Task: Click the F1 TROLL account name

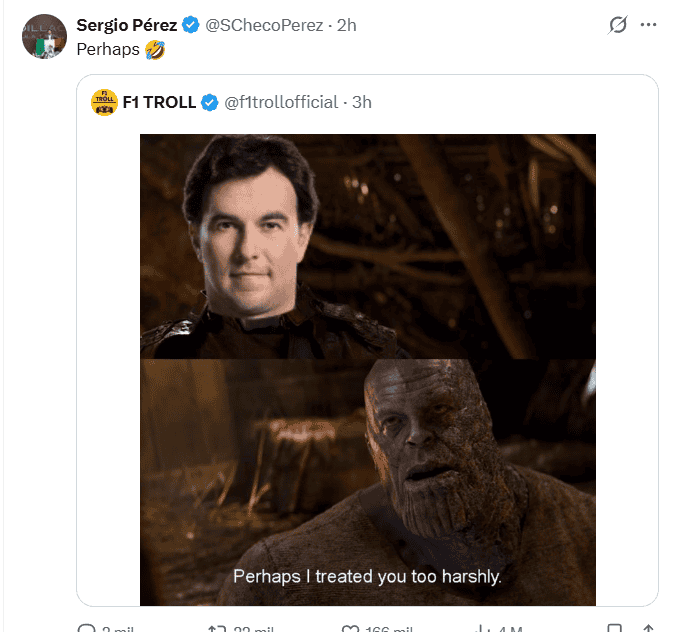Action: click(x=159, y=102)
